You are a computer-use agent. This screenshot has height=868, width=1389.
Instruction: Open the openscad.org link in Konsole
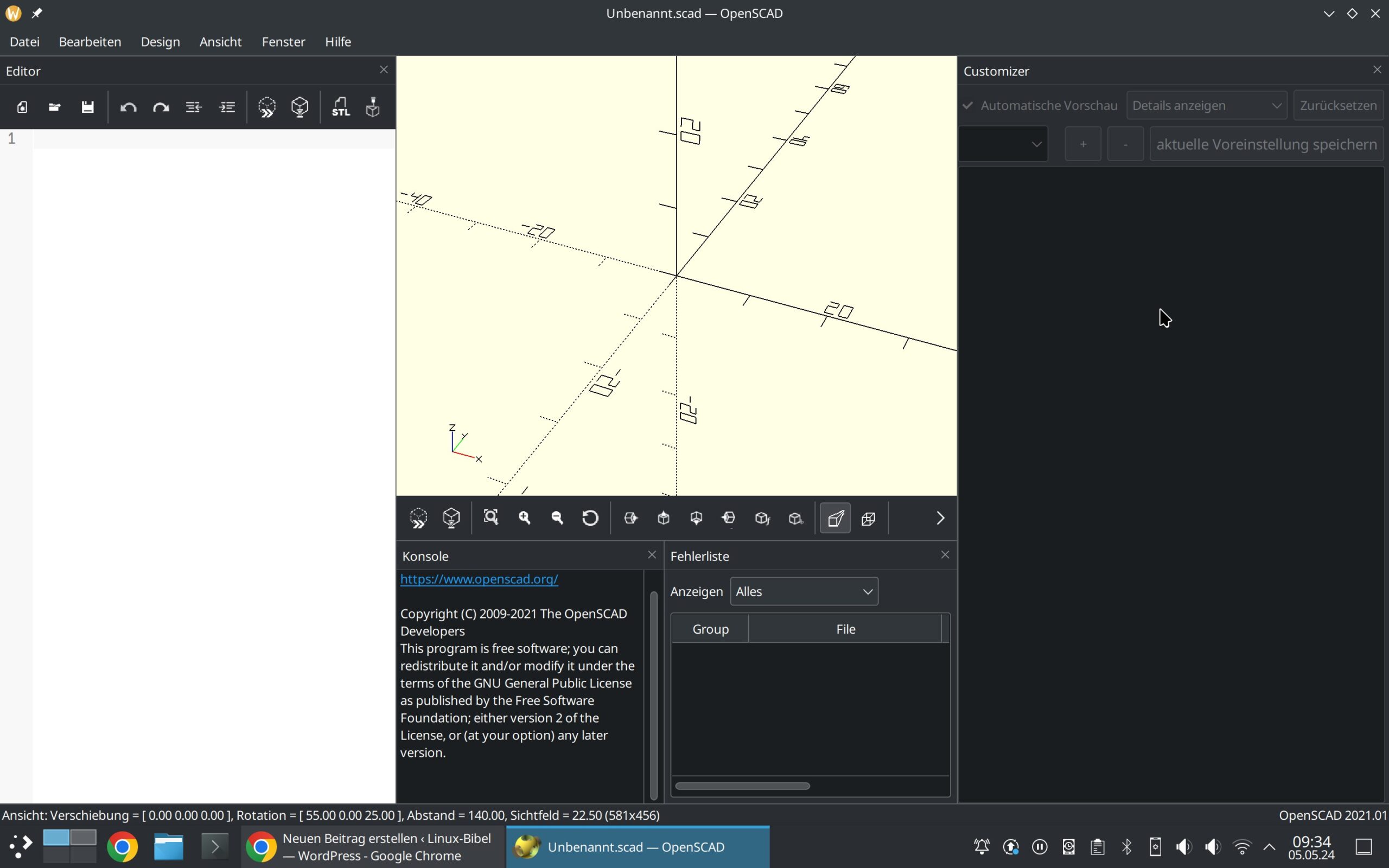pos(479,579)
